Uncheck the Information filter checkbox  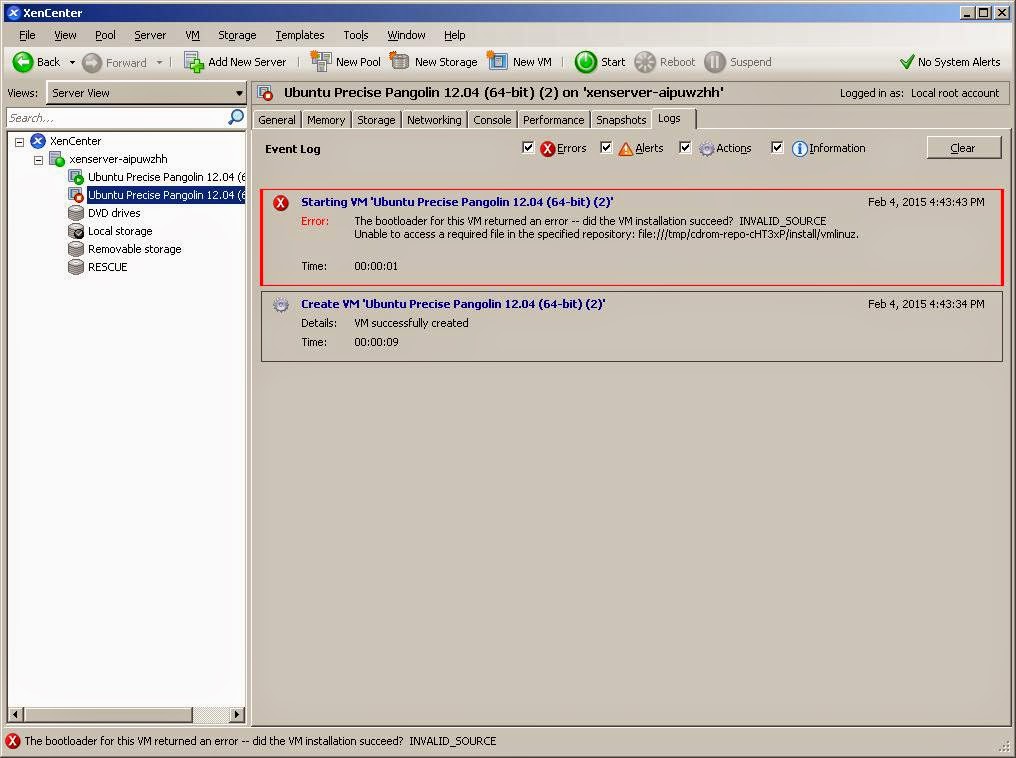777,148
